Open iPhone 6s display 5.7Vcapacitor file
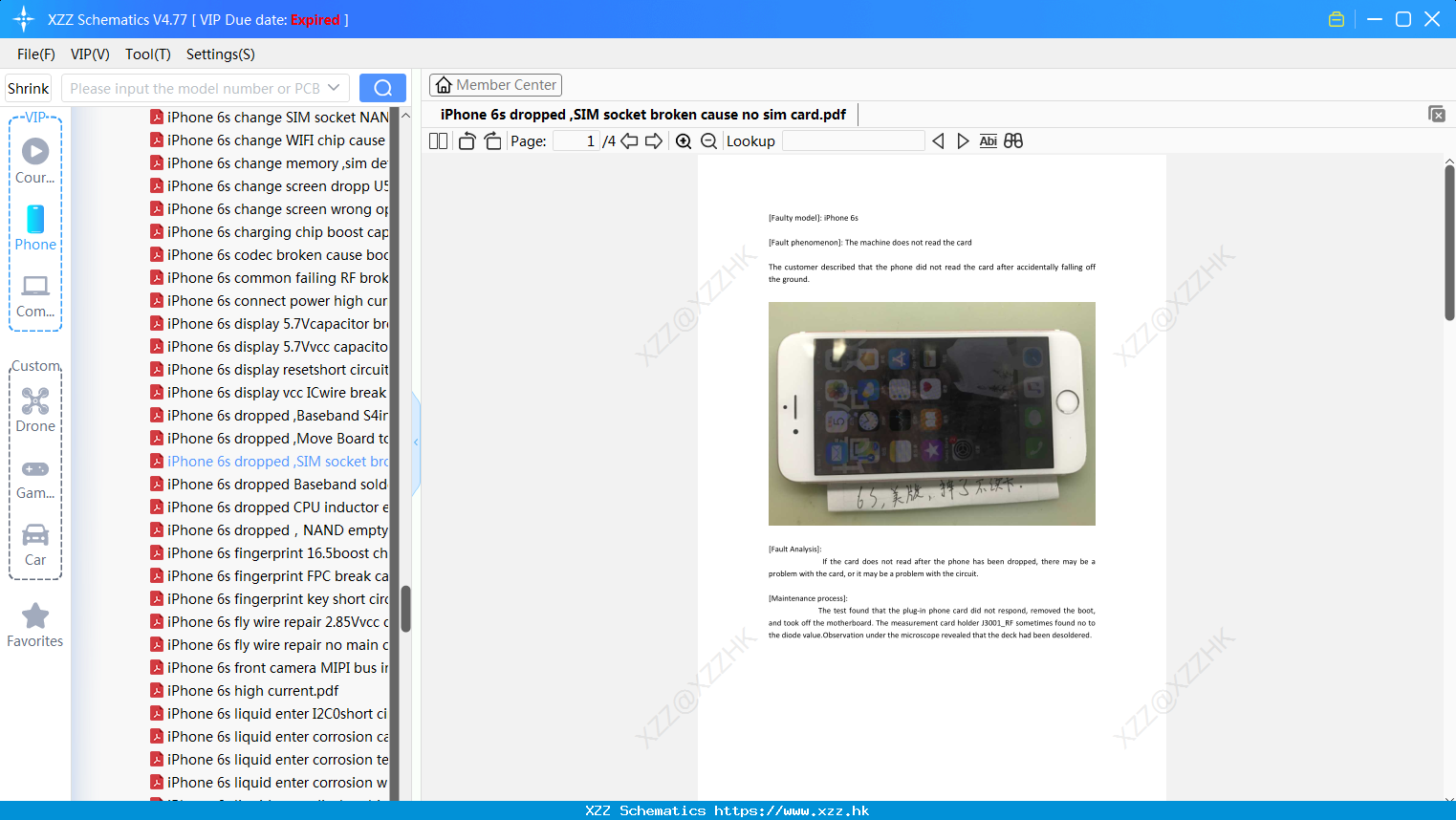 tap(269, 324)
